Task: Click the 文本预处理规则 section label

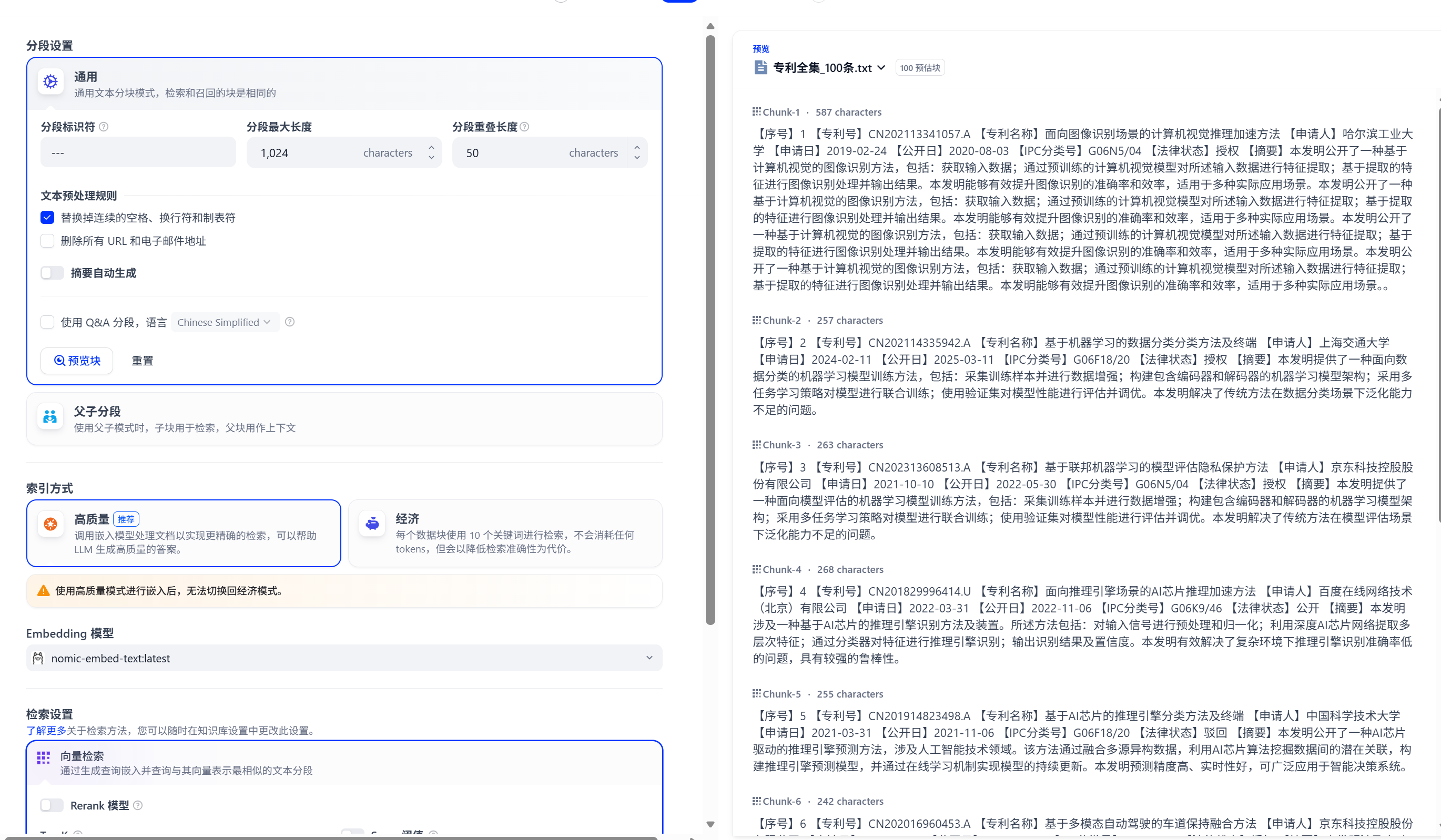Action: tap(79, 196)
